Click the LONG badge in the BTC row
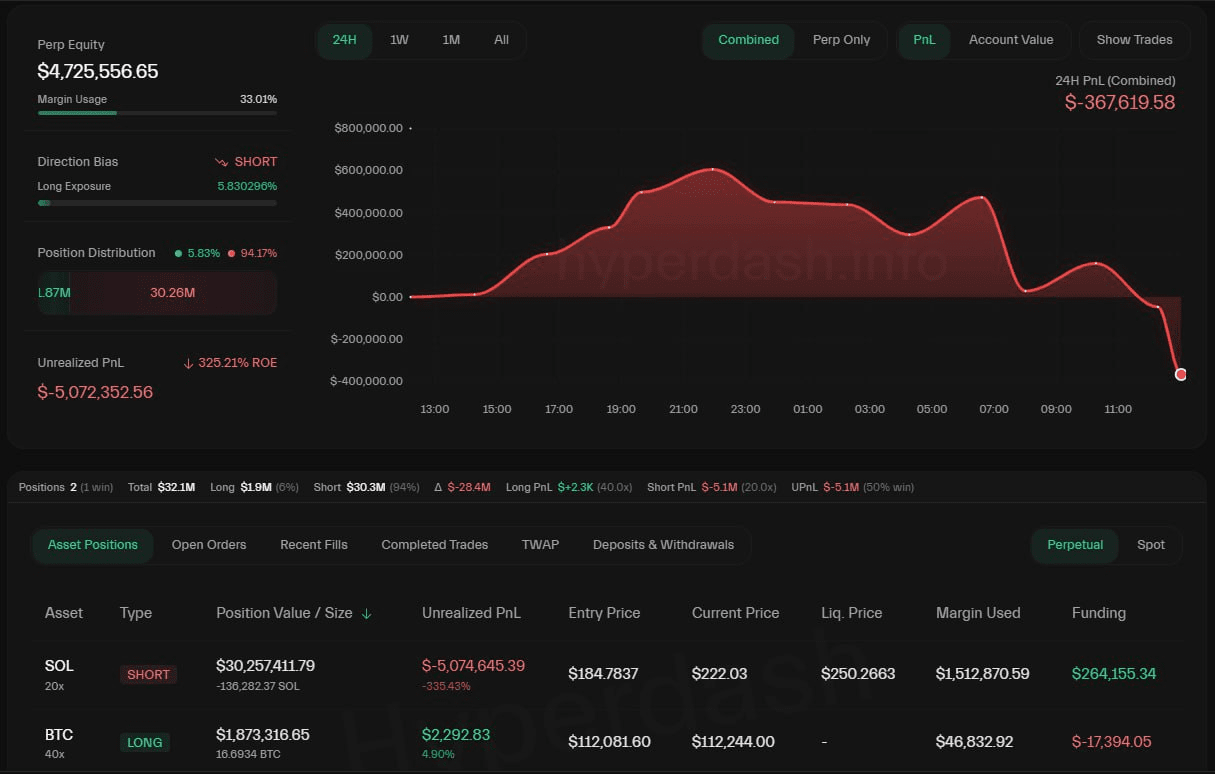Image resolution: width=1215 pixels, height=774 pixels. tap(145, 743)
